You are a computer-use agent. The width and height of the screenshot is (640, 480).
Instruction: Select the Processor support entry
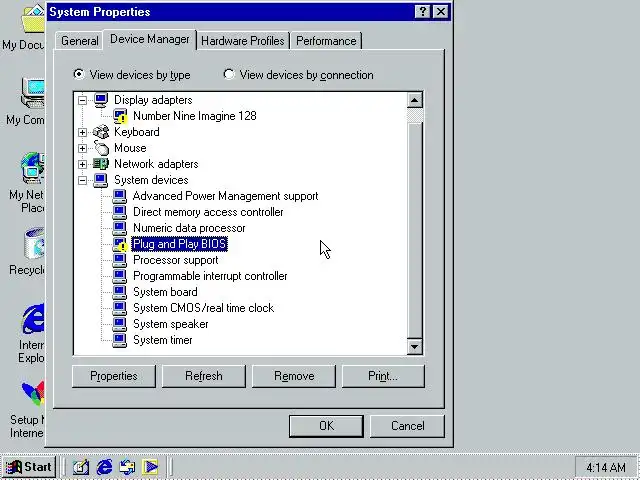coord(176,260)
